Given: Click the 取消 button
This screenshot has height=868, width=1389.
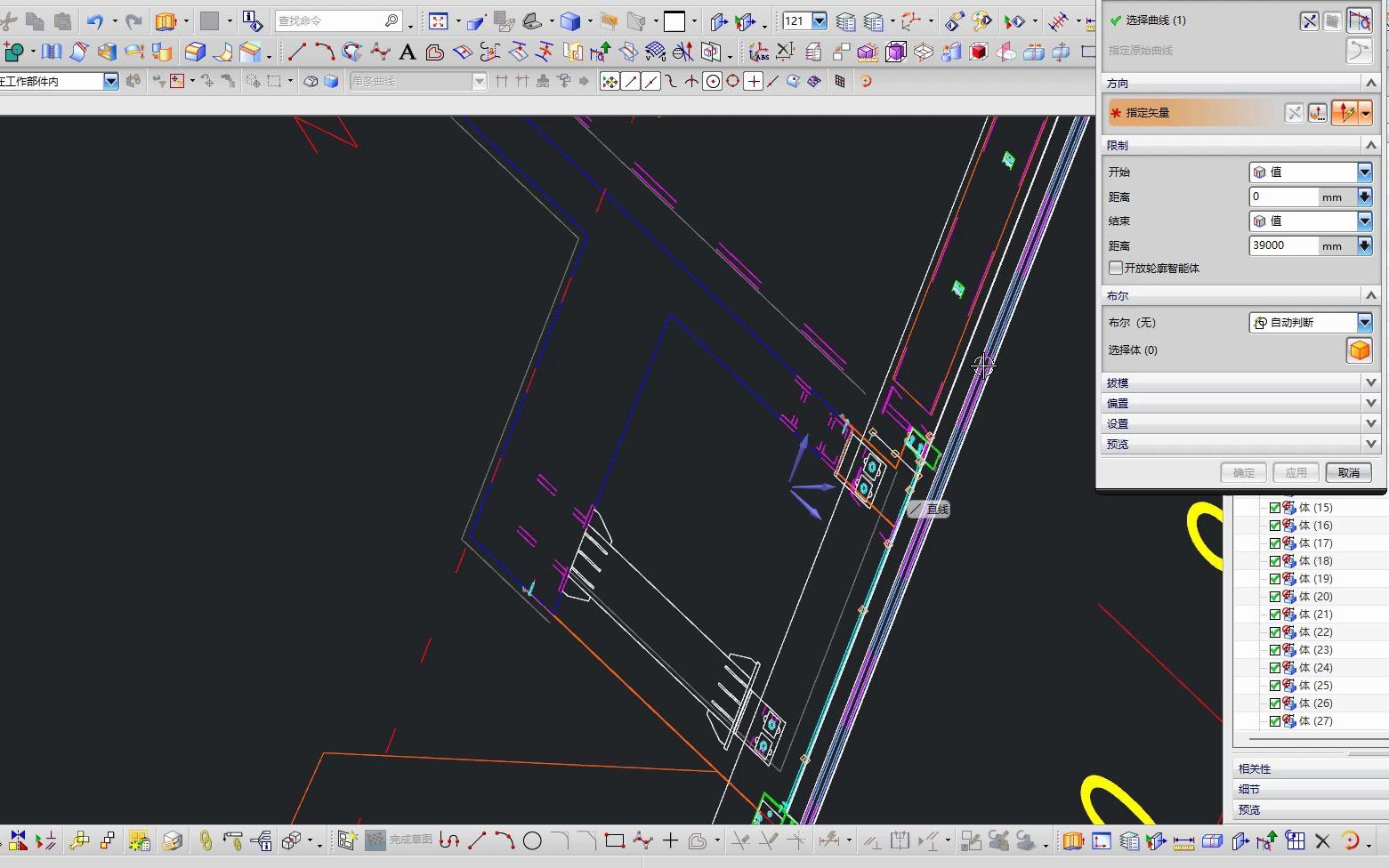Looking at the screenshot, I should [1348, 472].
